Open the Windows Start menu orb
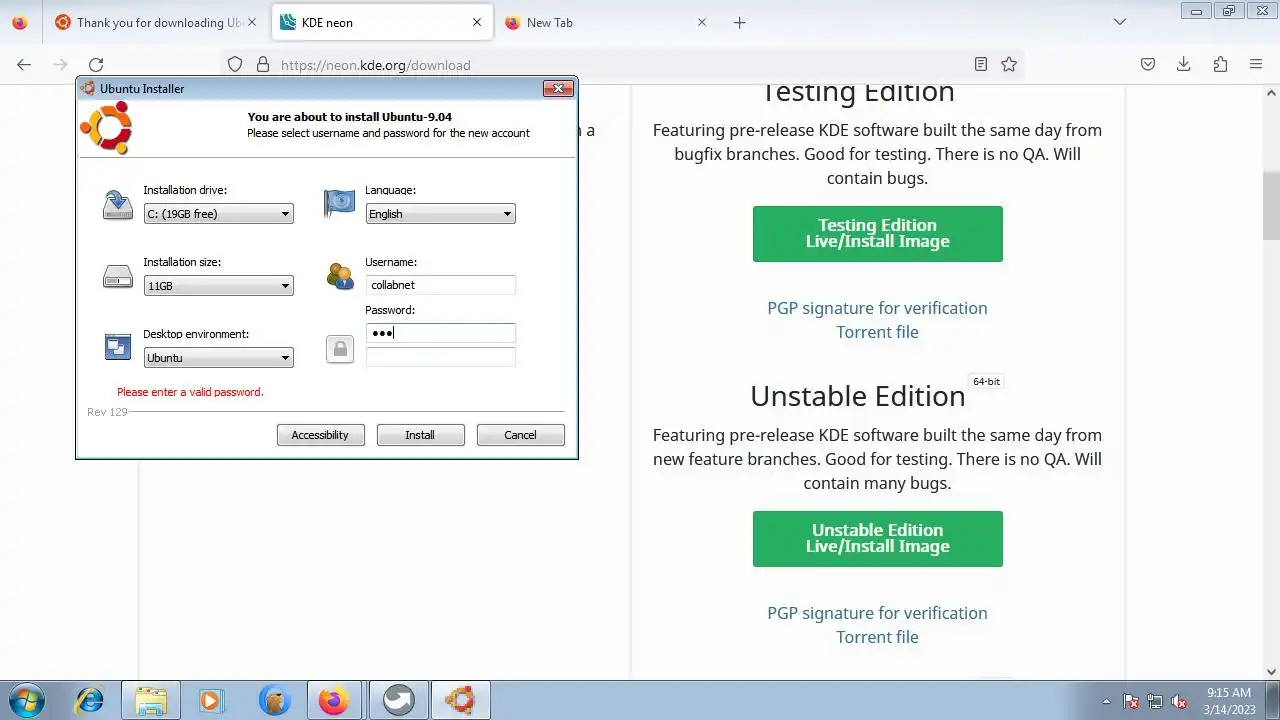This screenshot has height=720, width=1280. [x=27, y=700]
